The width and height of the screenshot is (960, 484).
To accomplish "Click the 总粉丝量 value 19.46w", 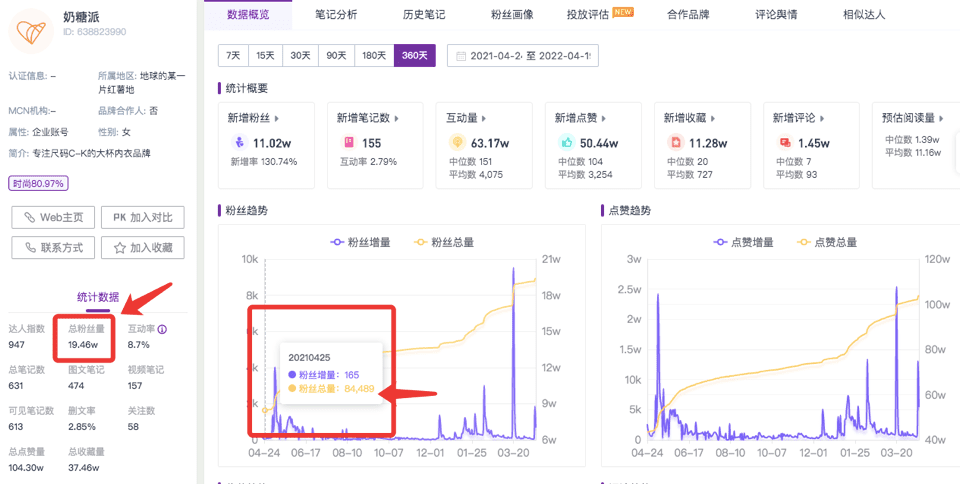I will (83, 344).
